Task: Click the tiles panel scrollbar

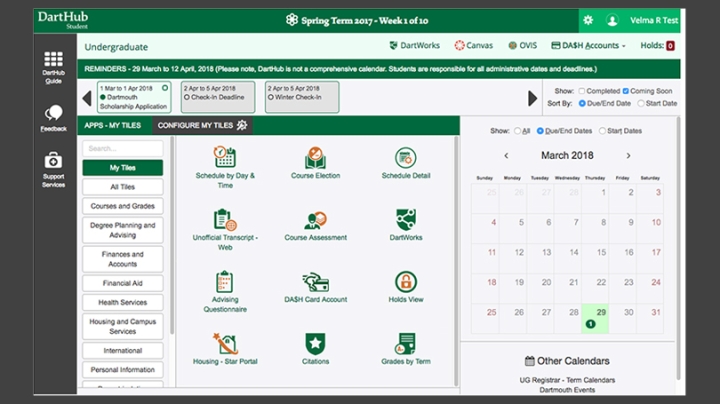Action: [x=456, y=261]
